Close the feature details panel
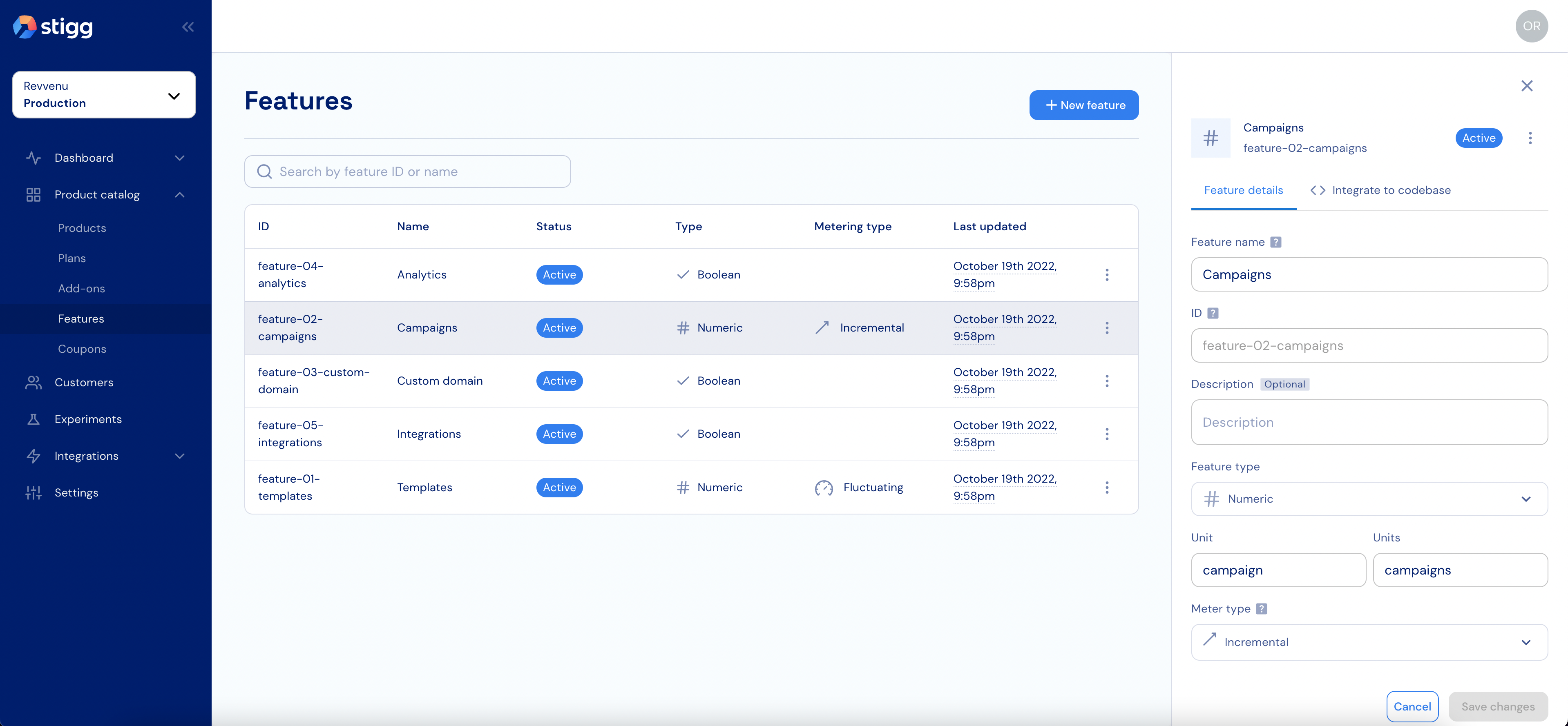Screen dimensions: 1568x726 1527,86
